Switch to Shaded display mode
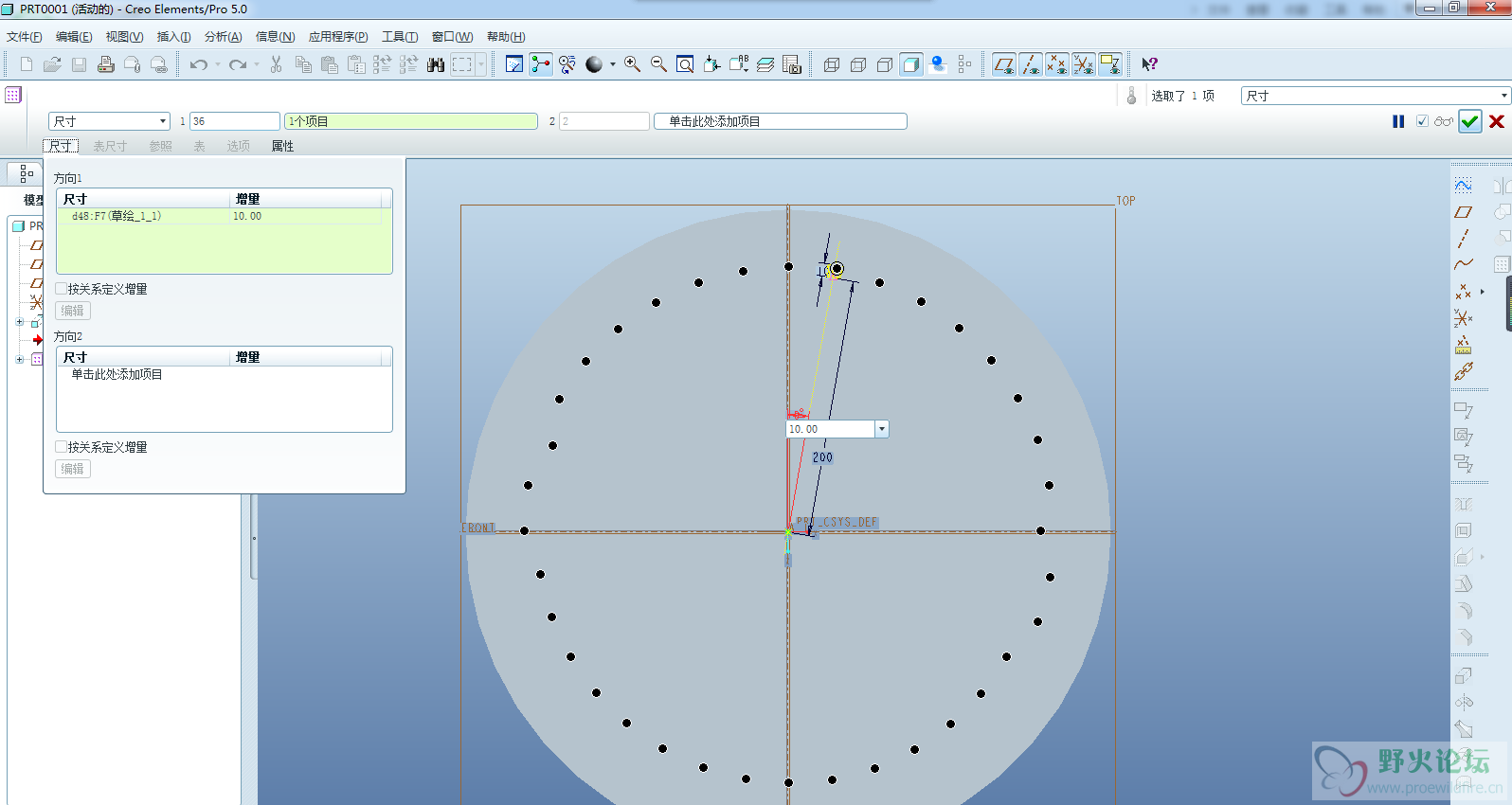The image size is (1512, 805). click(911, 64)
